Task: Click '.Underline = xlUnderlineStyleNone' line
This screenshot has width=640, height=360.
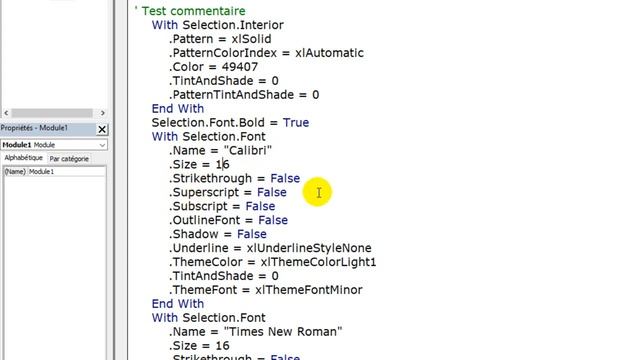Action: [x=270, y=248]
